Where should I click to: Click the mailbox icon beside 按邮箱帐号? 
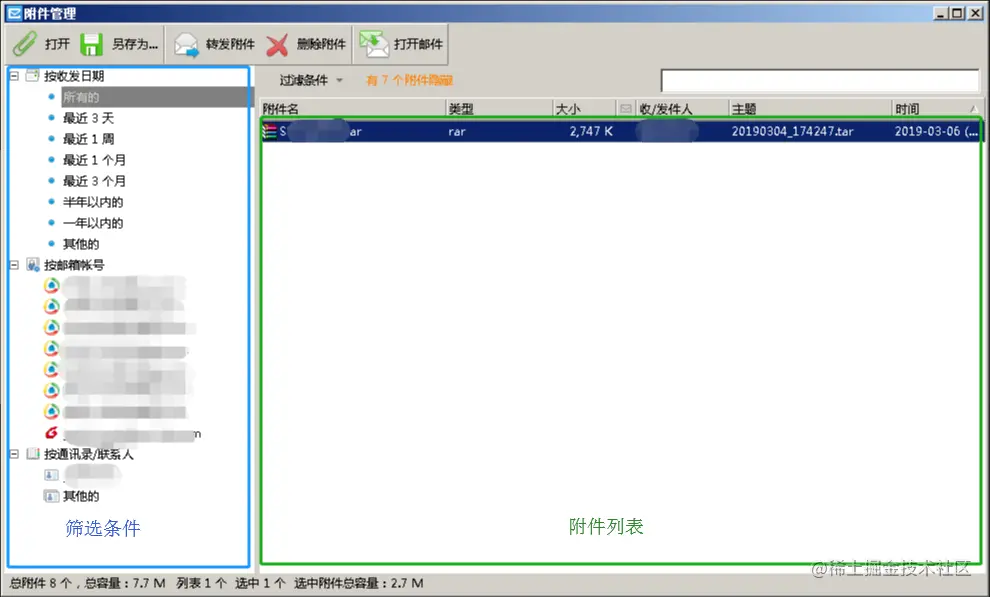[33, 264]
